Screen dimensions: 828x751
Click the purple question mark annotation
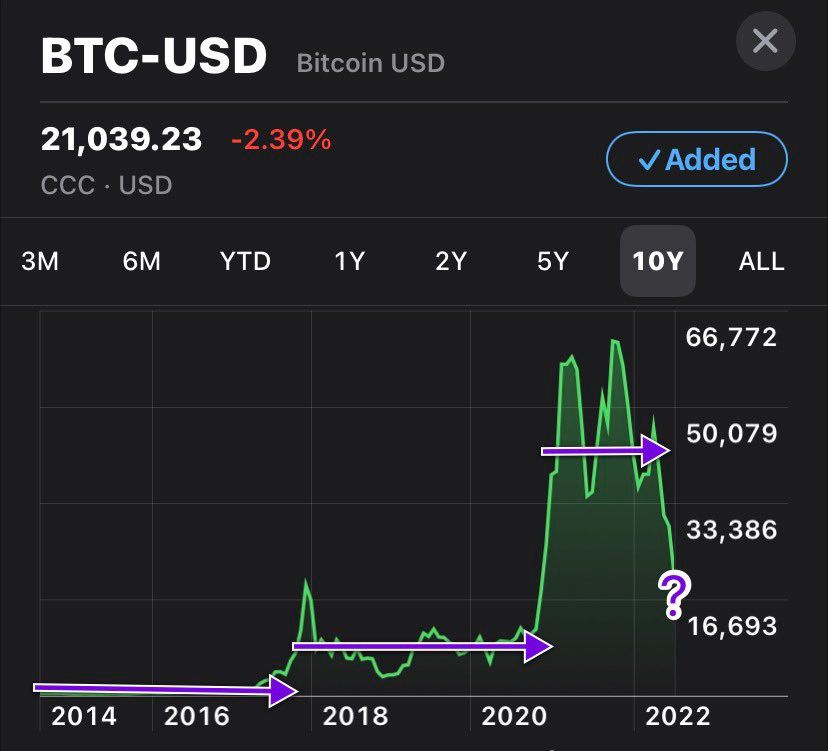coord(675,595)
